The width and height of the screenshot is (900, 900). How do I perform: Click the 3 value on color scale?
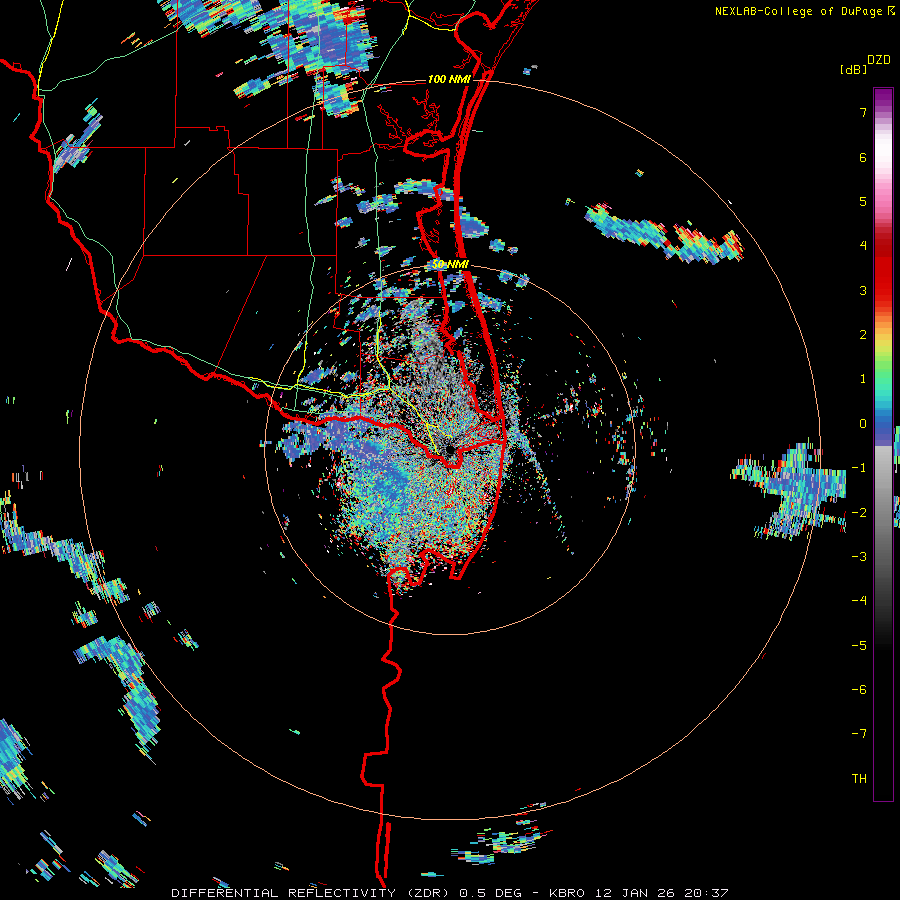(863, 290)
